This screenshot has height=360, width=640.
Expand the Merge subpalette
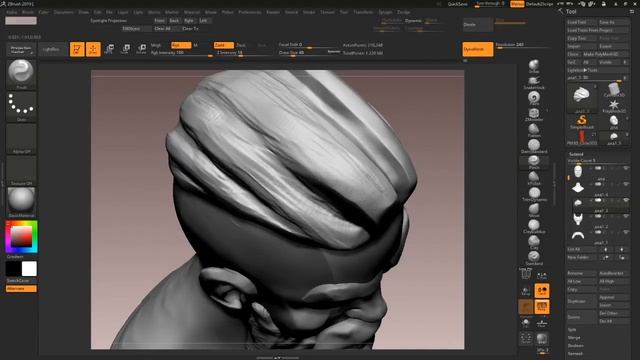[x=573, y=338]
